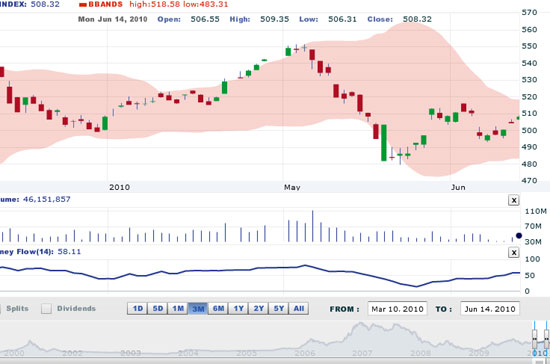The height and width of the screenshot is (364, 550).
Task: Select the 1M time range
Action: (178, 309)
